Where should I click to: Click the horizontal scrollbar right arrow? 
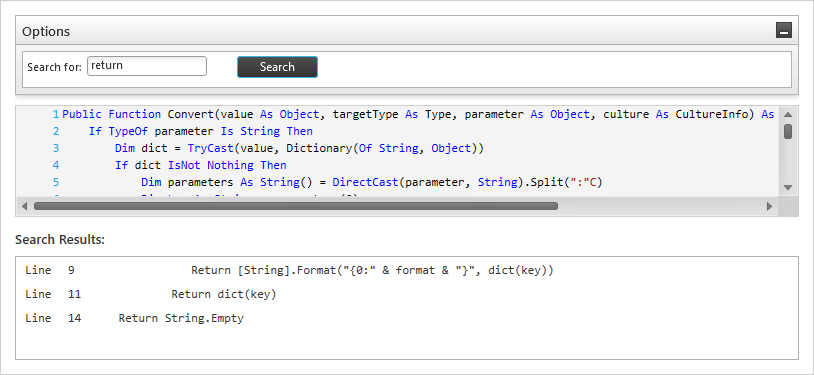[770, 206]
